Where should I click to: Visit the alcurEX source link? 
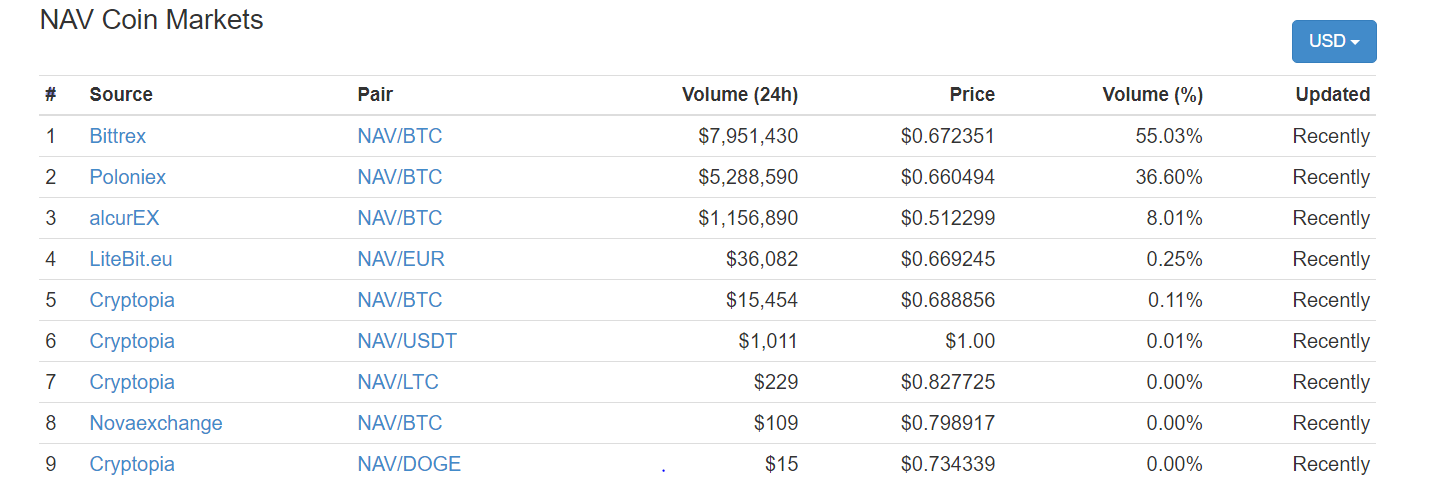click(x=124, y=218)
